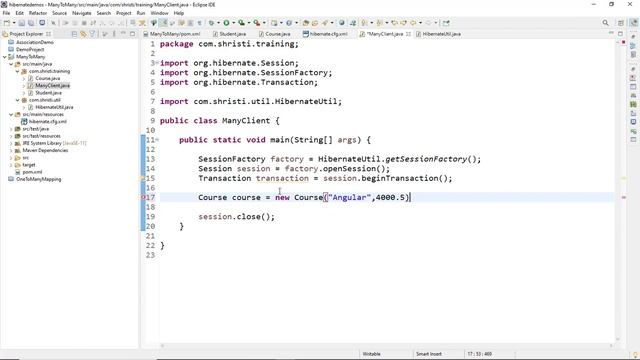Open the Run dropdown arrow

tap(233, 23)
